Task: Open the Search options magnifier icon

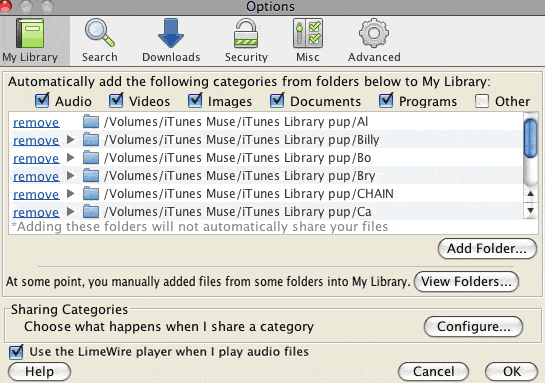Action: click(100, 33)
